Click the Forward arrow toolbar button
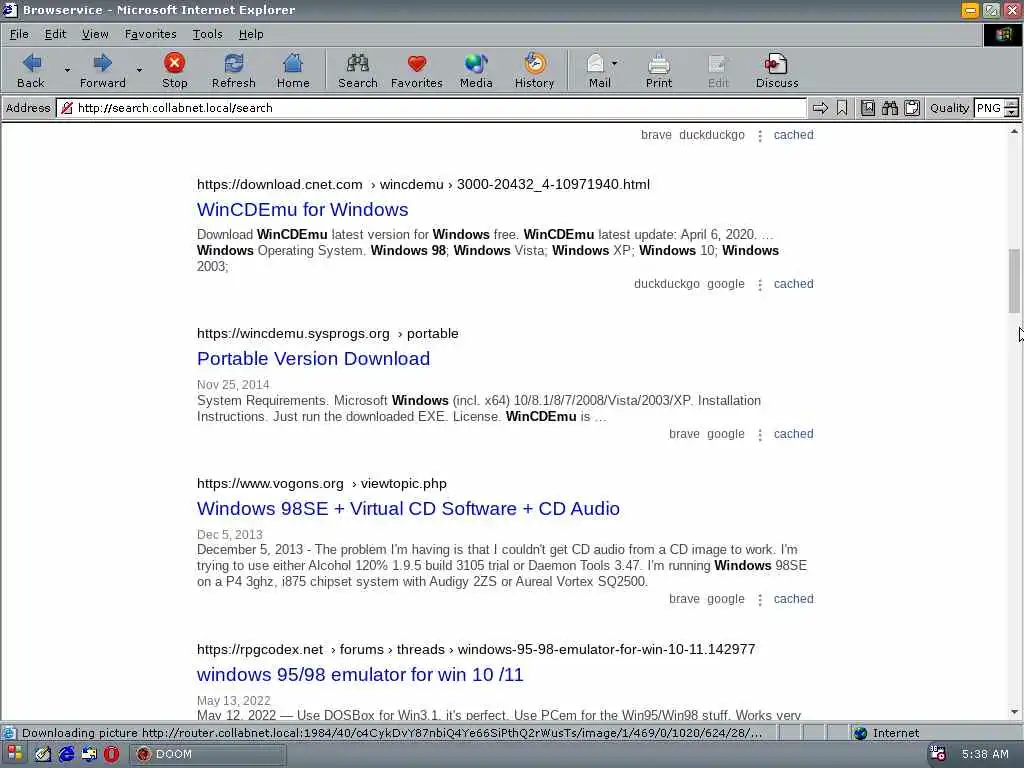This screenshot has height=768, width=1024. 103,71
